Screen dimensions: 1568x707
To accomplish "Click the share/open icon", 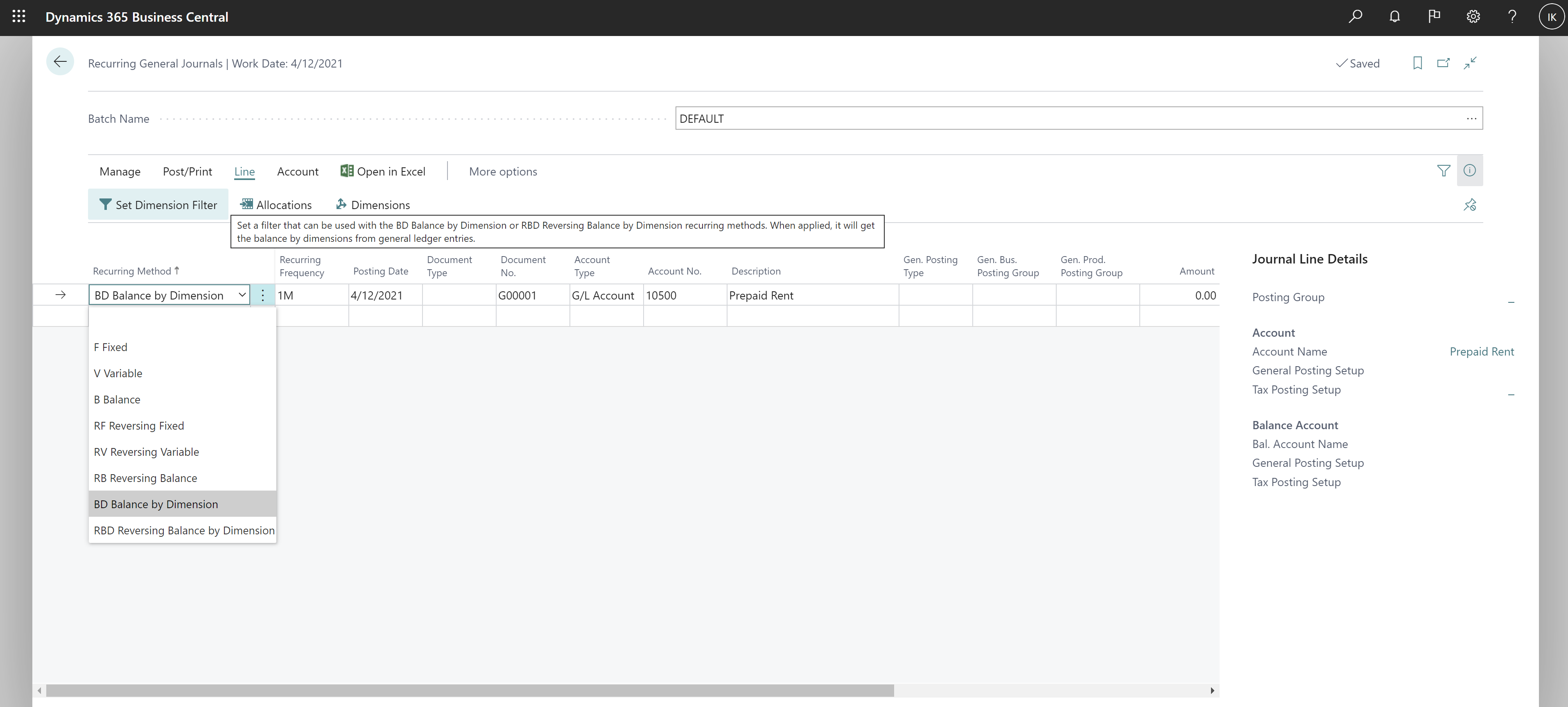I will (x=1443, y=63).
